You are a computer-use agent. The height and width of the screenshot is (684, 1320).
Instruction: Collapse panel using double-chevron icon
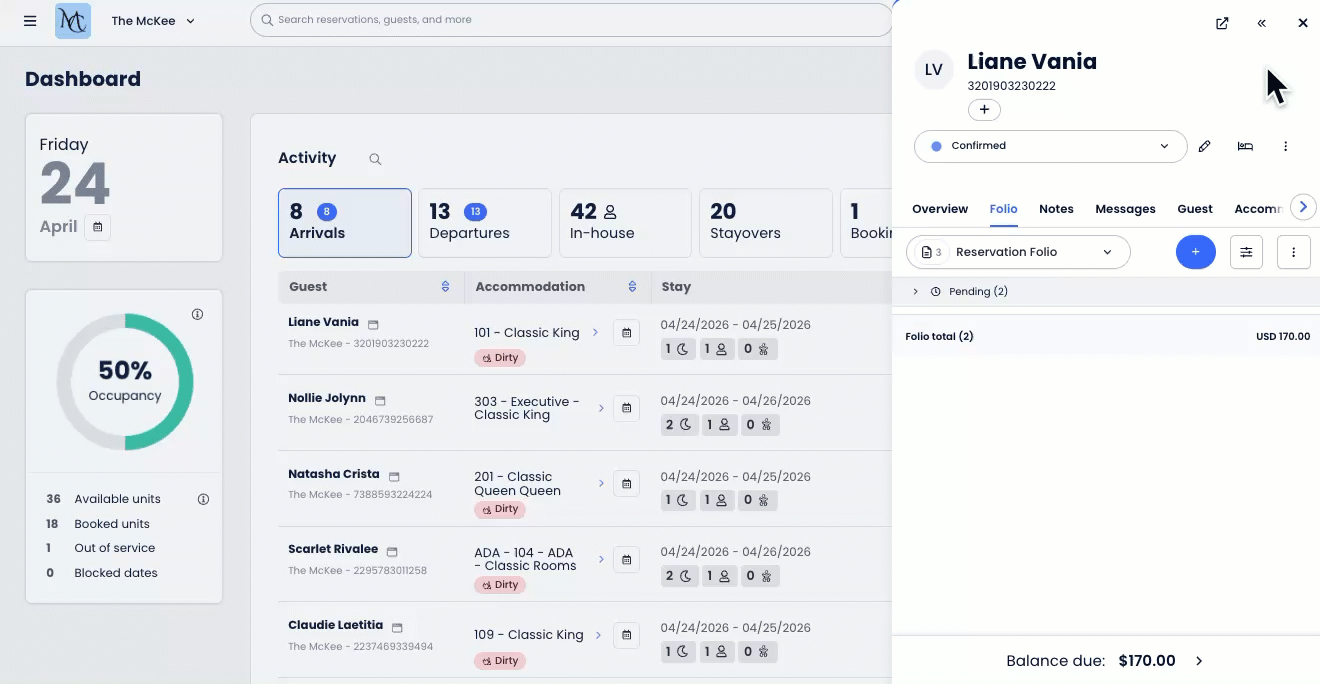1262,23
